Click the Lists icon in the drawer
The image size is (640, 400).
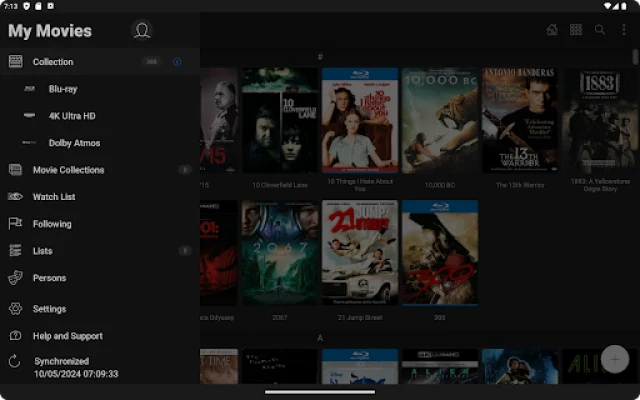point(16,251)
